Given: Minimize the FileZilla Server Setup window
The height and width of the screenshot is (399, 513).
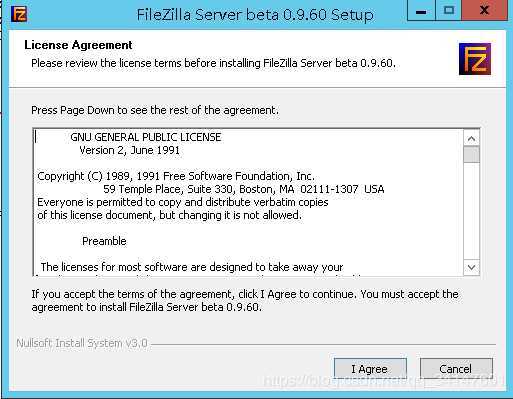Looking at the screenshot, I should (x=421, y=11).
